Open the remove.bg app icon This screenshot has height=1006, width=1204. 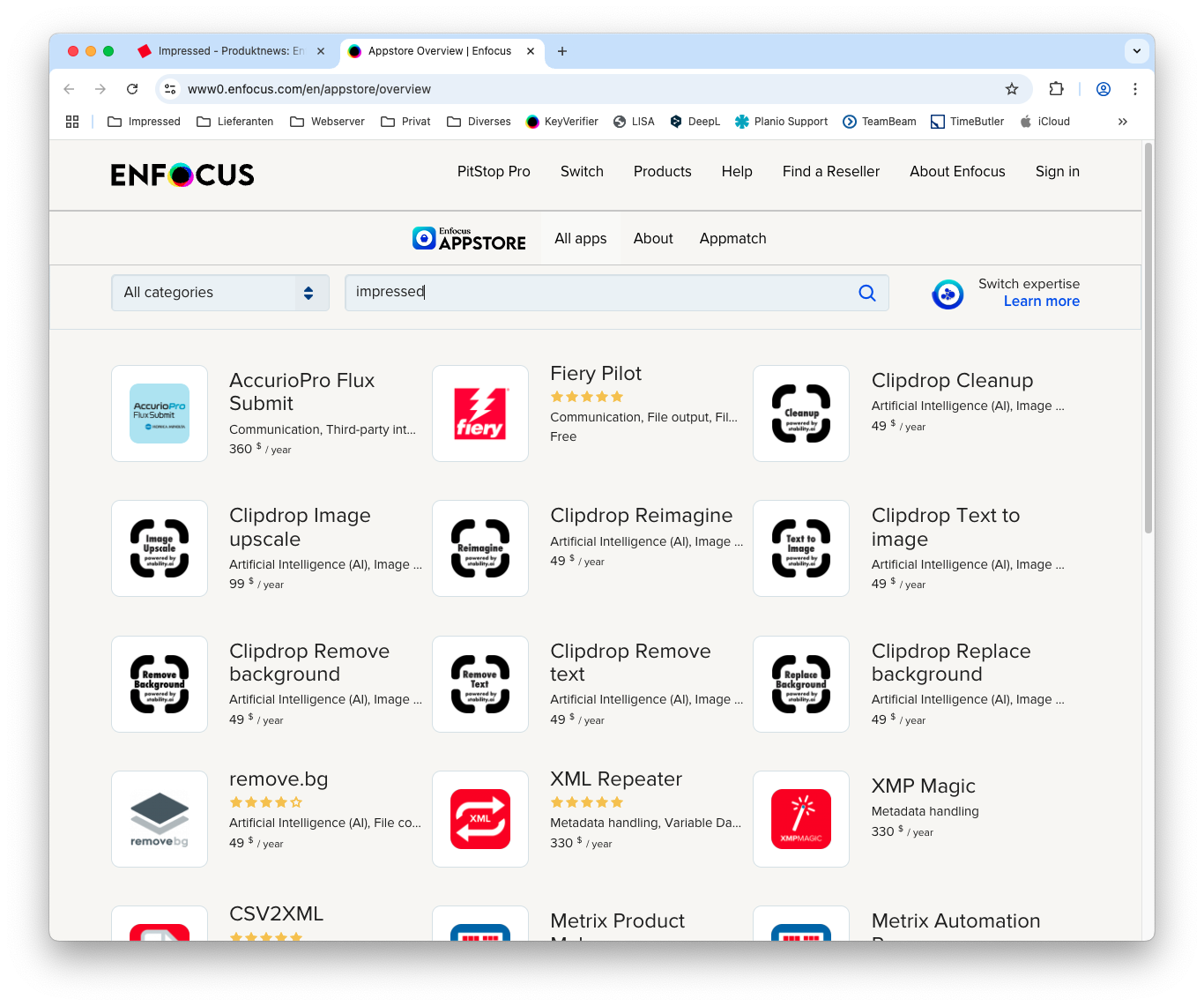coord(159,818)
